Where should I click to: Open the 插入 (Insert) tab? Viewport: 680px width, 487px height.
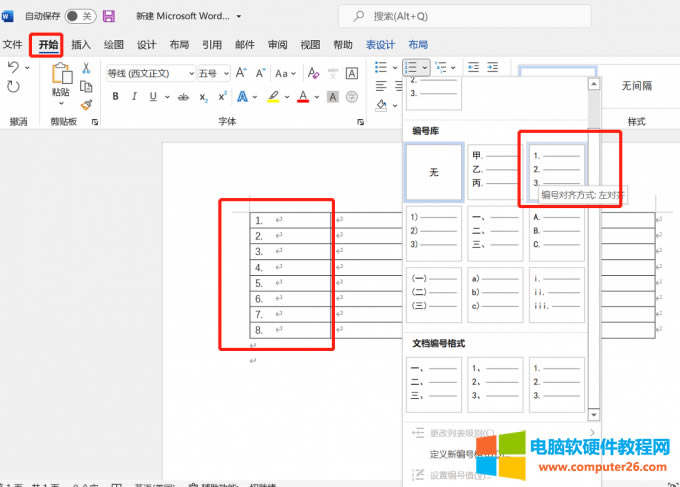[x=81, y=45]
